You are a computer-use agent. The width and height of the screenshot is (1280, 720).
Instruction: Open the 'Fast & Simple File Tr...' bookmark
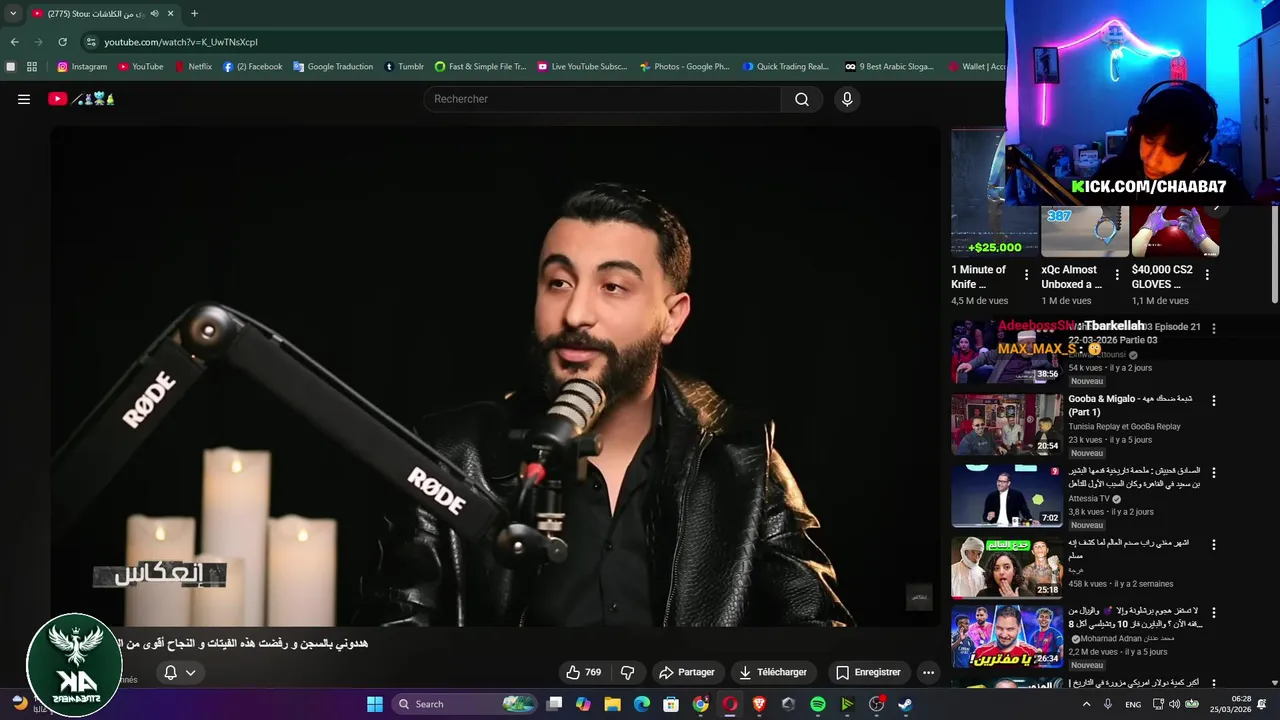tap(480, 67)
